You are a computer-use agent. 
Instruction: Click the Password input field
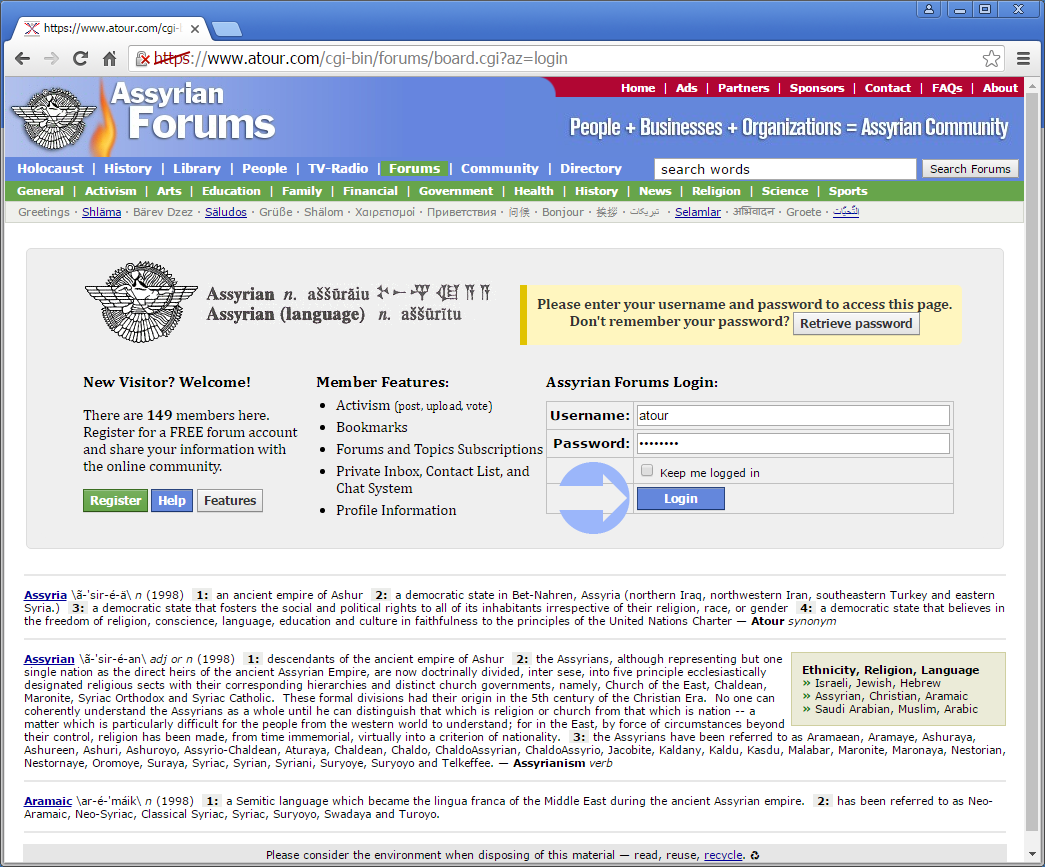(x=792, y=443)
